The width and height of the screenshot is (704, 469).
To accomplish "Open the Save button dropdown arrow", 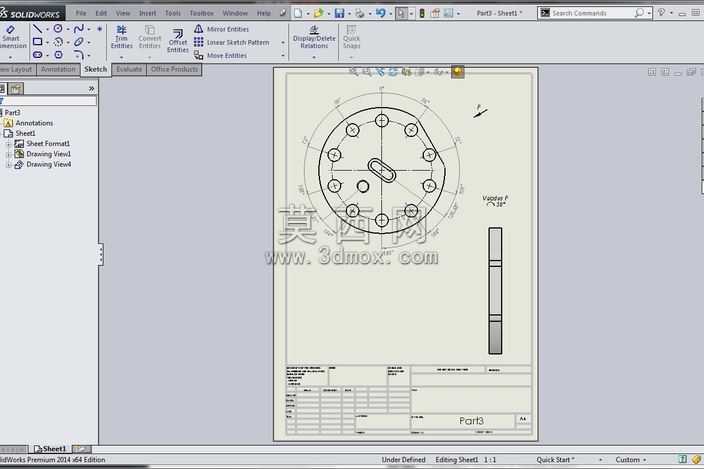I will pyautogui.click(x=349, y=13).
